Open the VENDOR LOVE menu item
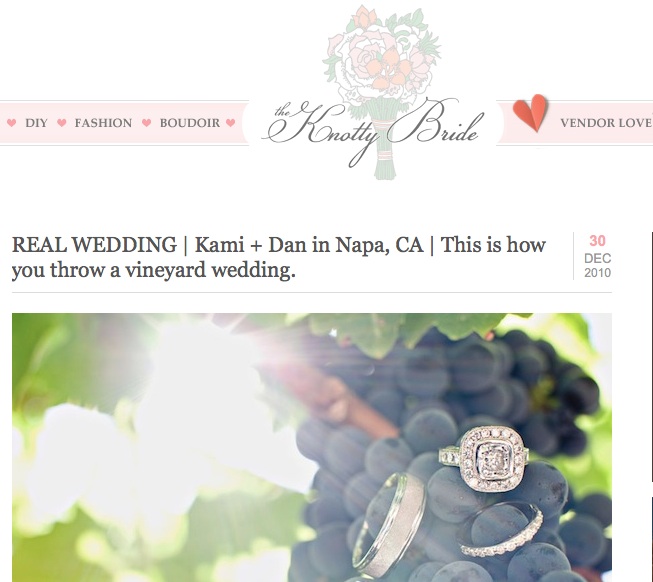Image resolution: width=653 pixels, height=582 pixels. pyautogui.click(x=606, y=123)
